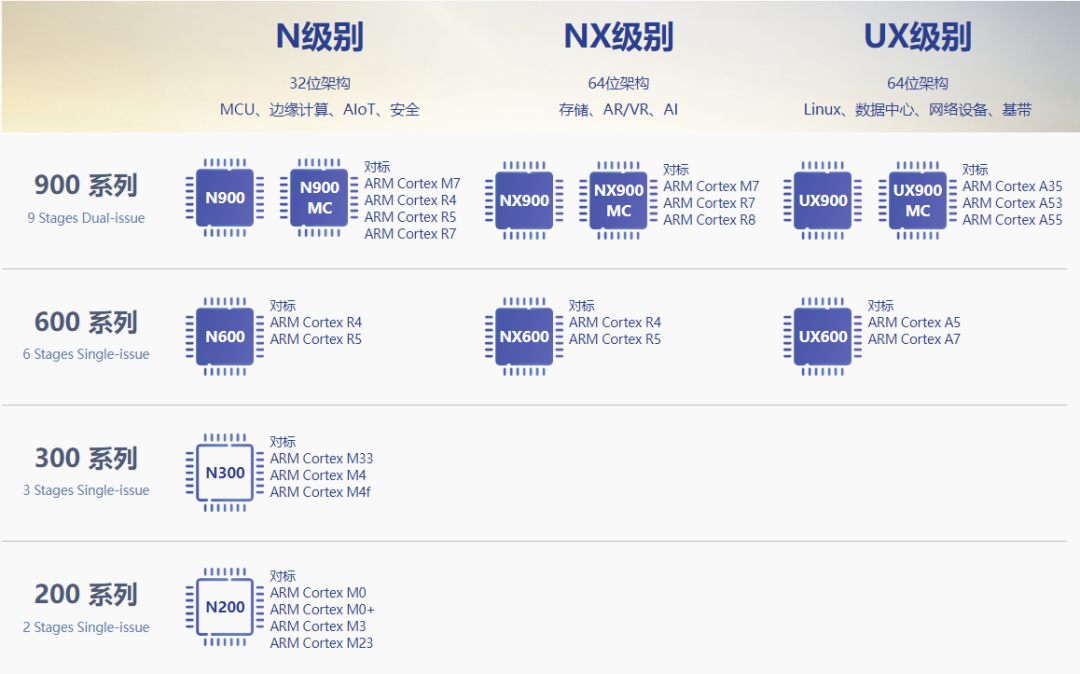Screen dimensions: 1080x674
Task: Select the N200 chip icon
Action: [225, 607]
